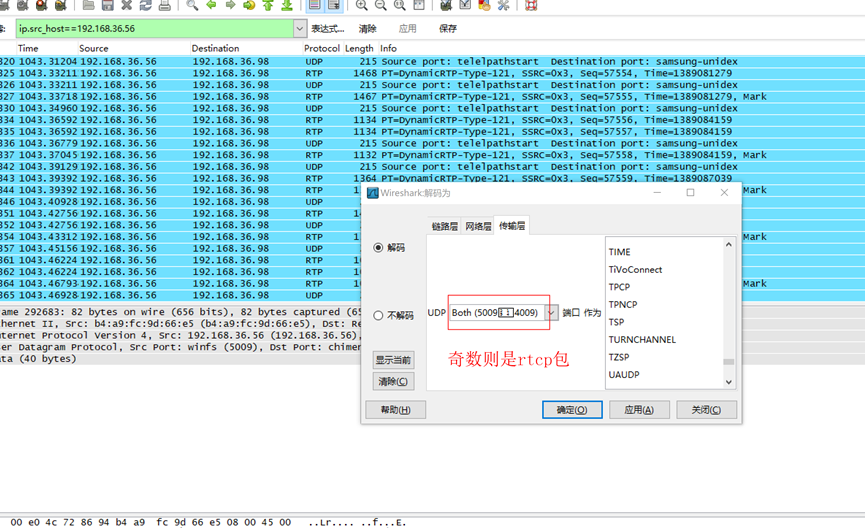865x528 pixels.
Task: Switch to the 链路层 tab
Action: point(445,226)
